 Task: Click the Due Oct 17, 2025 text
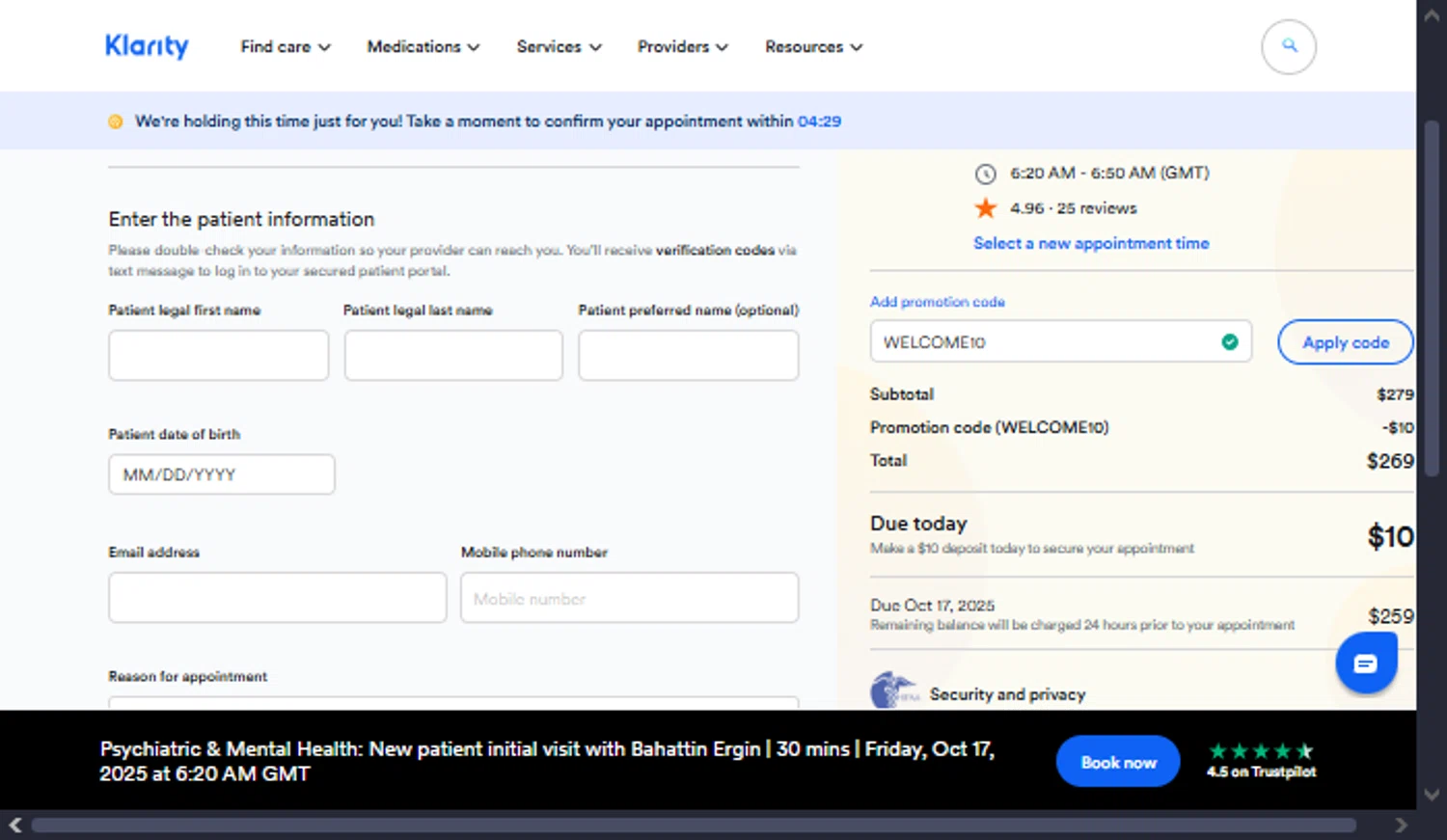pyautogui.click(x=932, y=606)
